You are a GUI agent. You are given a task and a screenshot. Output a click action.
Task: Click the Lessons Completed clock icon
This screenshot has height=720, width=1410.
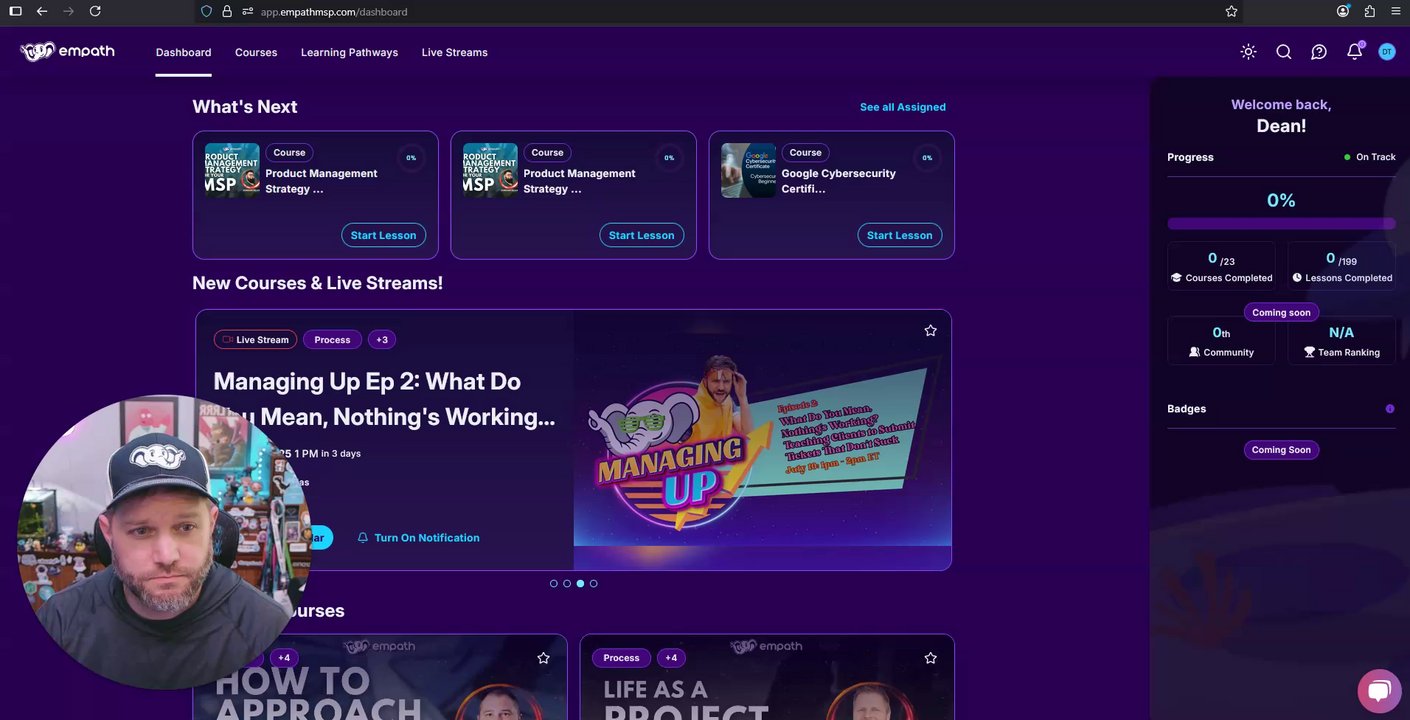coord(1297,278)
